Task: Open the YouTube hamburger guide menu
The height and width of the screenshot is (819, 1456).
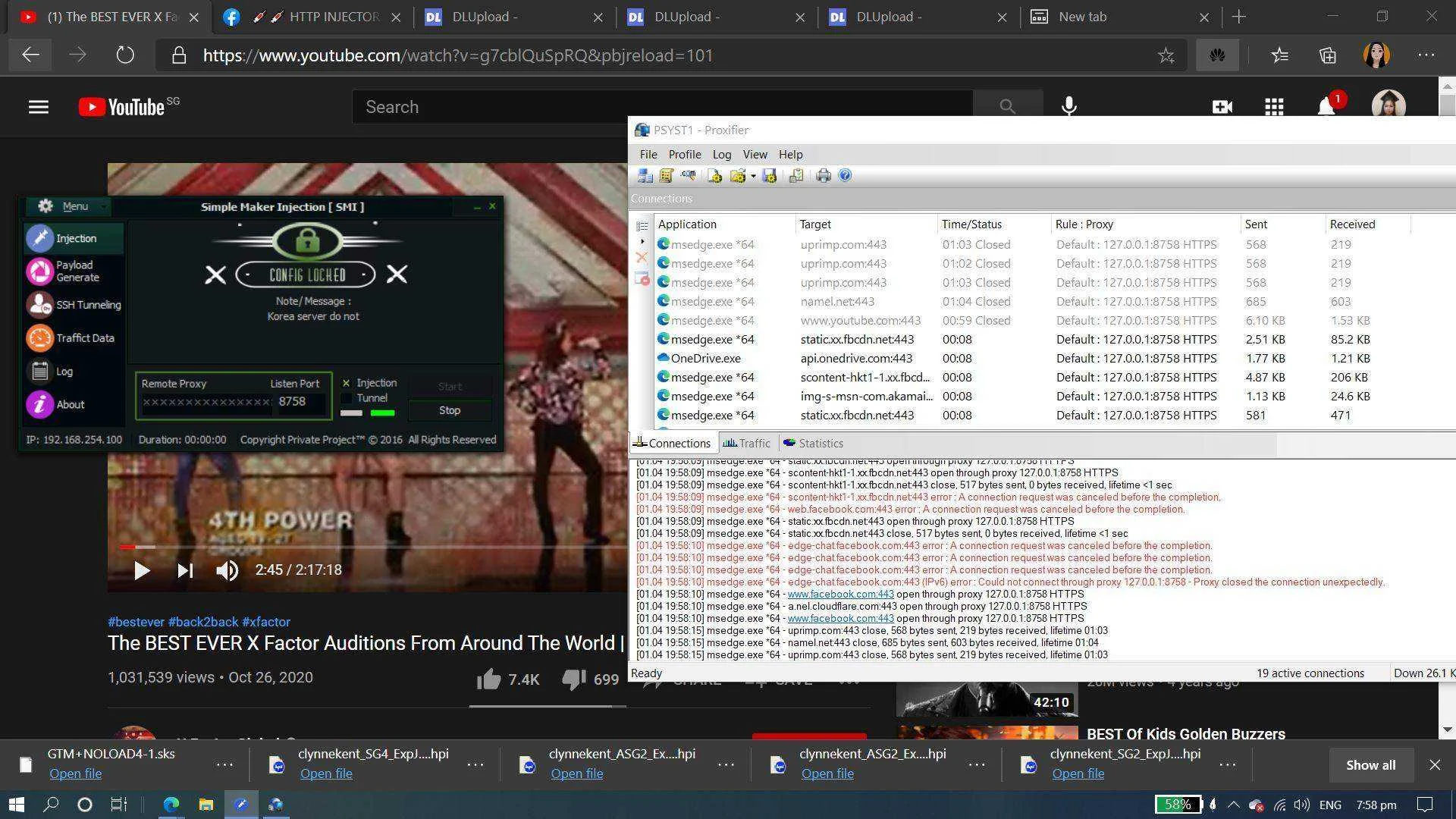Action: coord(39,107)
